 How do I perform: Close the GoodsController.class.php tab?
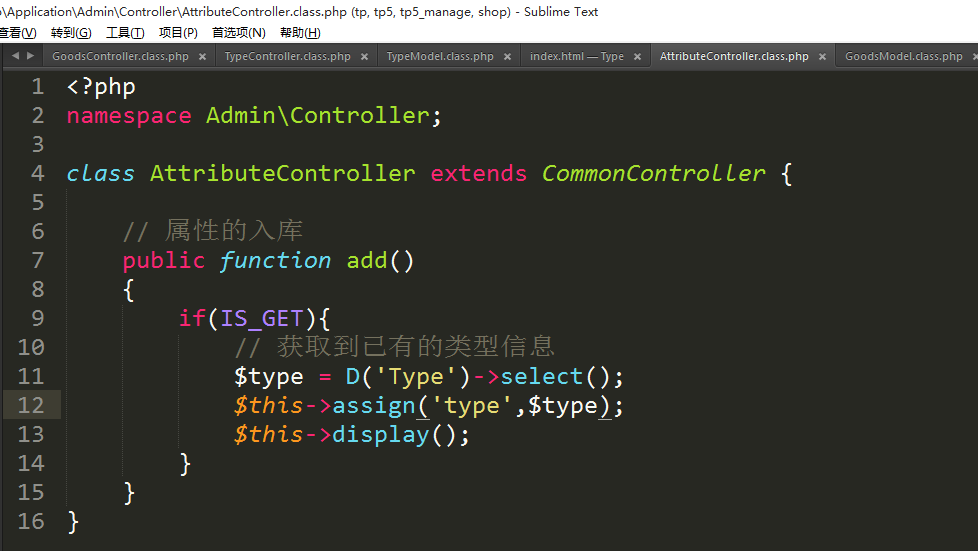click(202, 57)
